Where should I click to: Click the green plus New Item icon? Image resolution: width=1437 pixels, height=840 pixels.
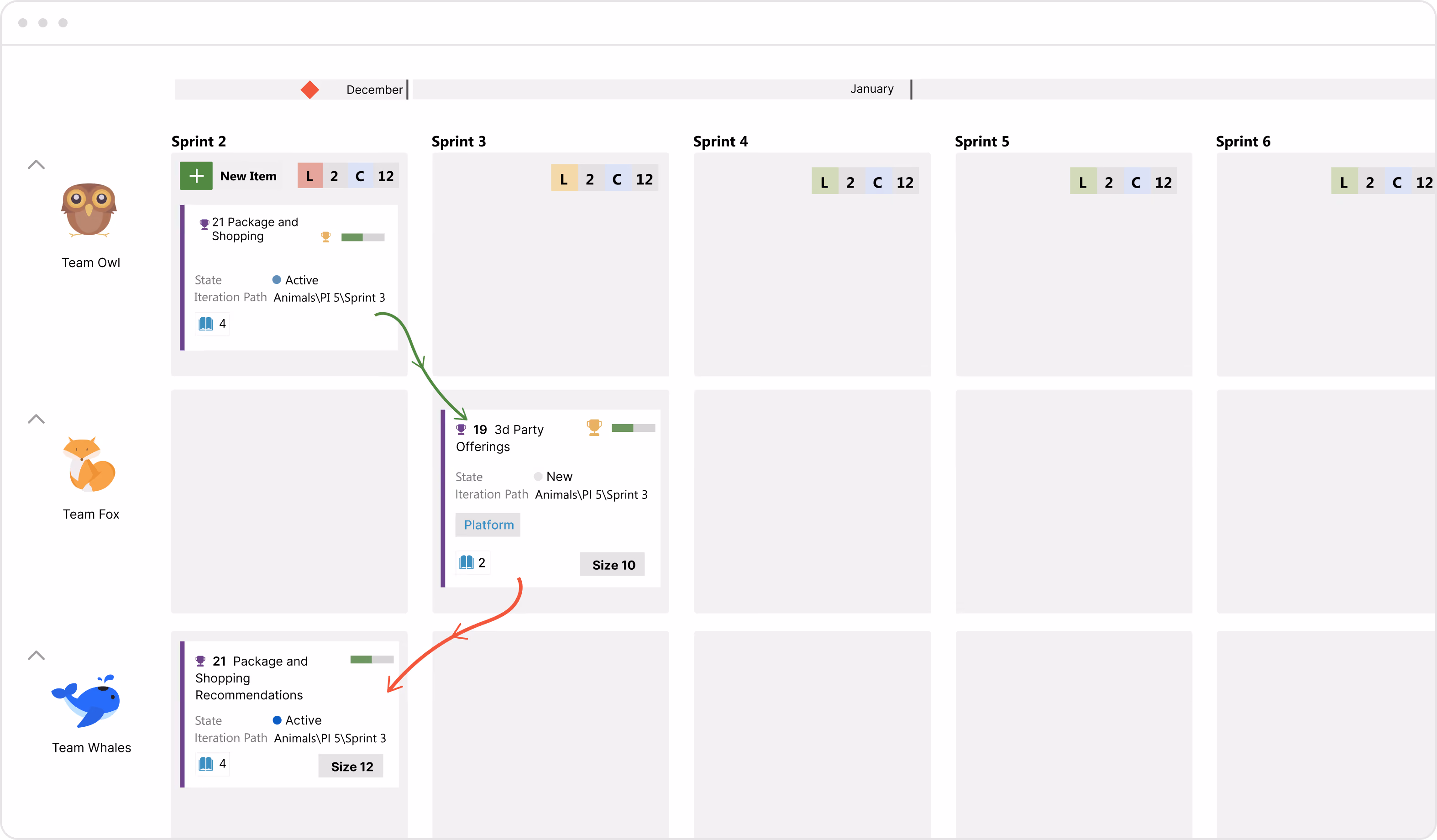click(x=196, y=176)
